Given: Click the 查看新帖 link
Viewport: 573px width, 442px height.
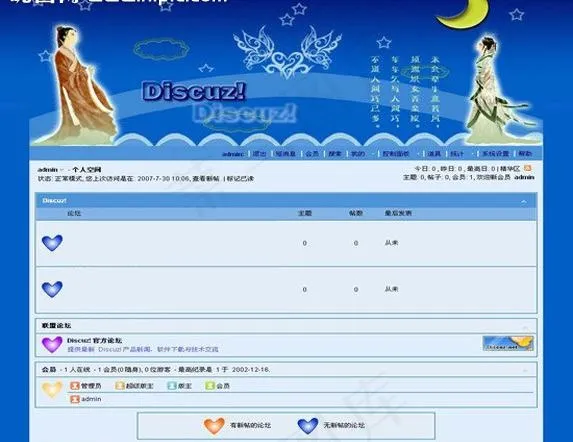Looking at the screenshot, I should (x=206, y=179).
